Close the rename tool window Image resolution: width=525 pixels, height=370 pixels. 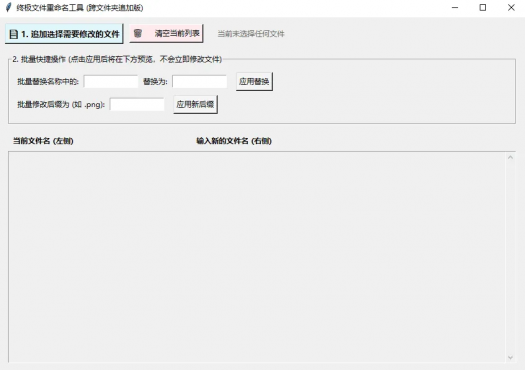(x=511, y=7)
